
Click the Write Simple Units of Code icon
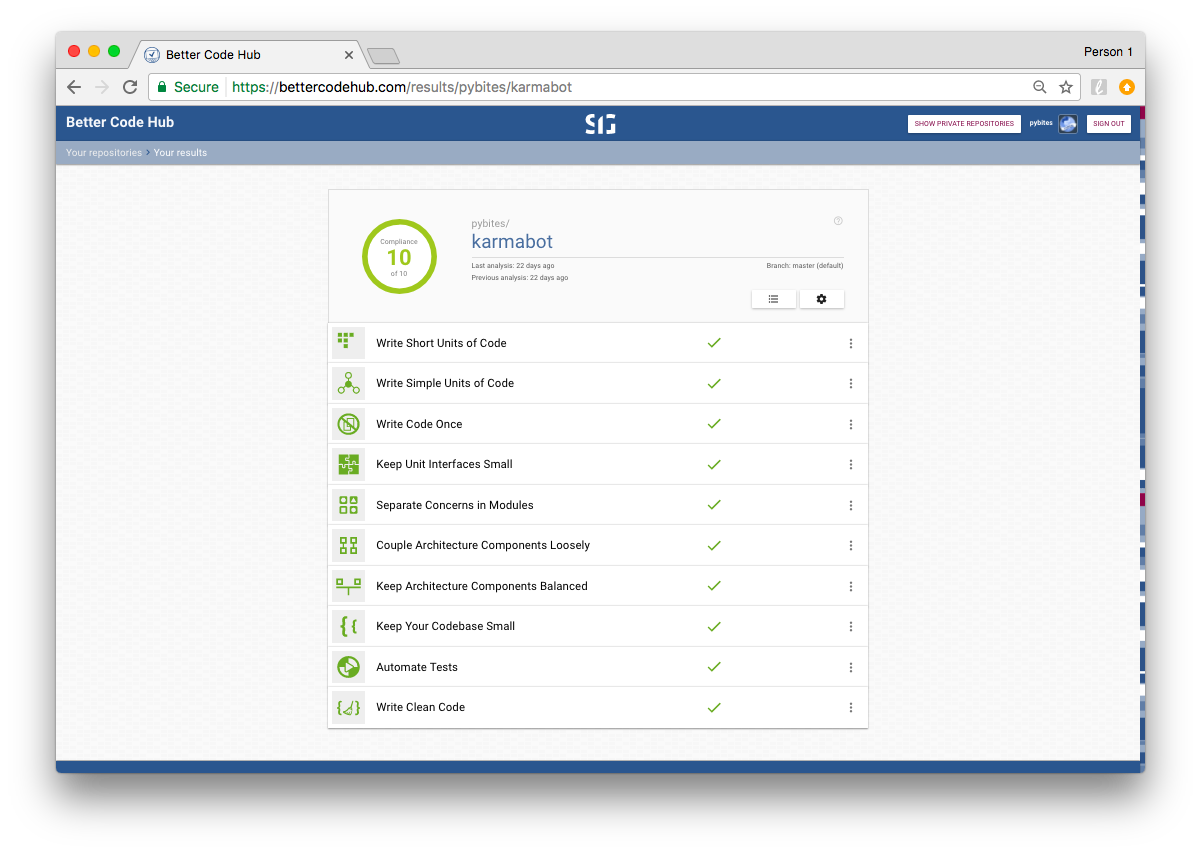pos(347,383)
